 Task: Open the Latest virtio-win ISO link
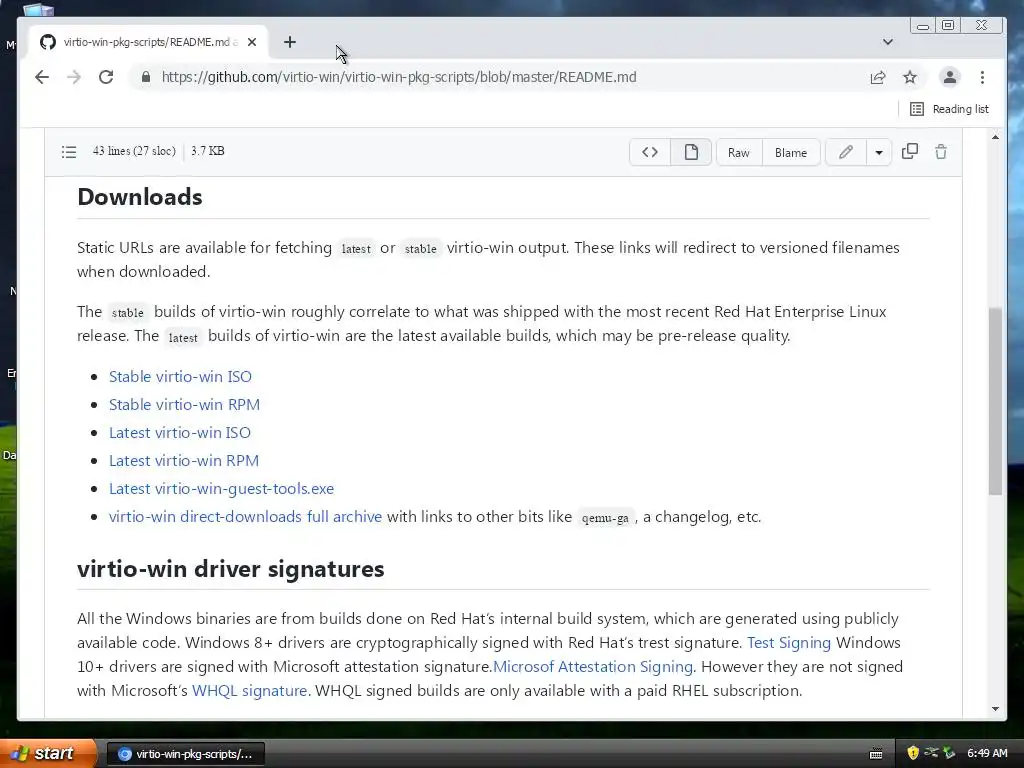point(180,433)
